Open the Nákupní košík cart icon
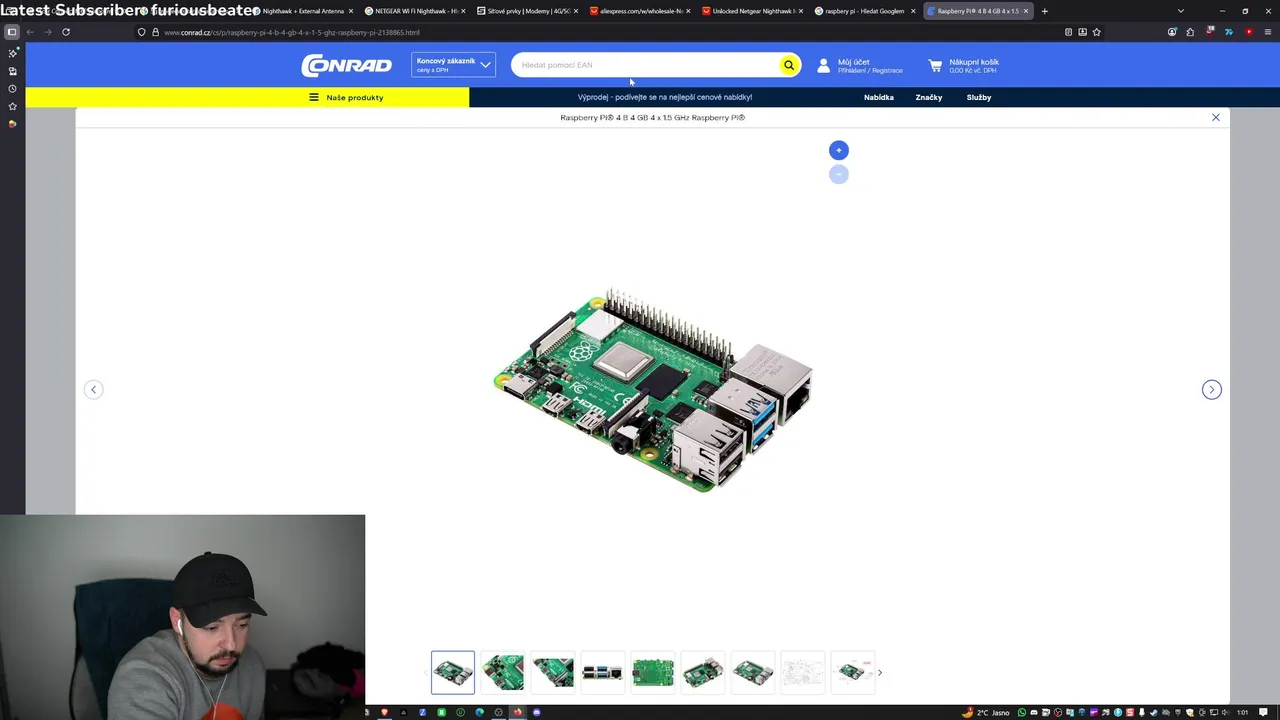Viewport: 1280px width, 720px height. (935, 65)
